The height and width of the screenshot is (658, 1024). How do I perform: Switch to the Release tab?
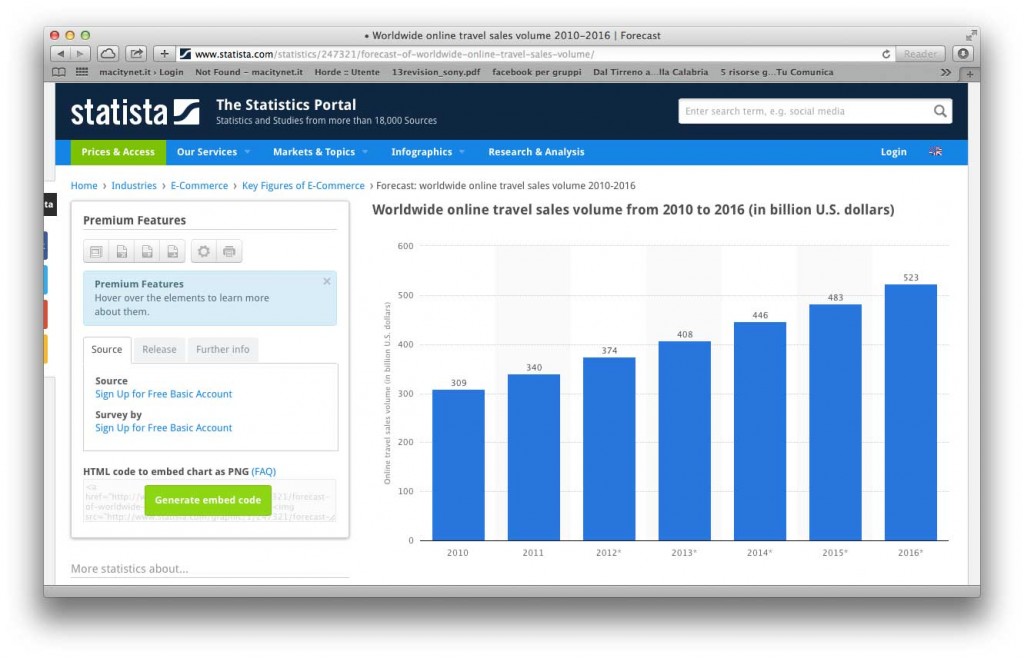[159, 349]
